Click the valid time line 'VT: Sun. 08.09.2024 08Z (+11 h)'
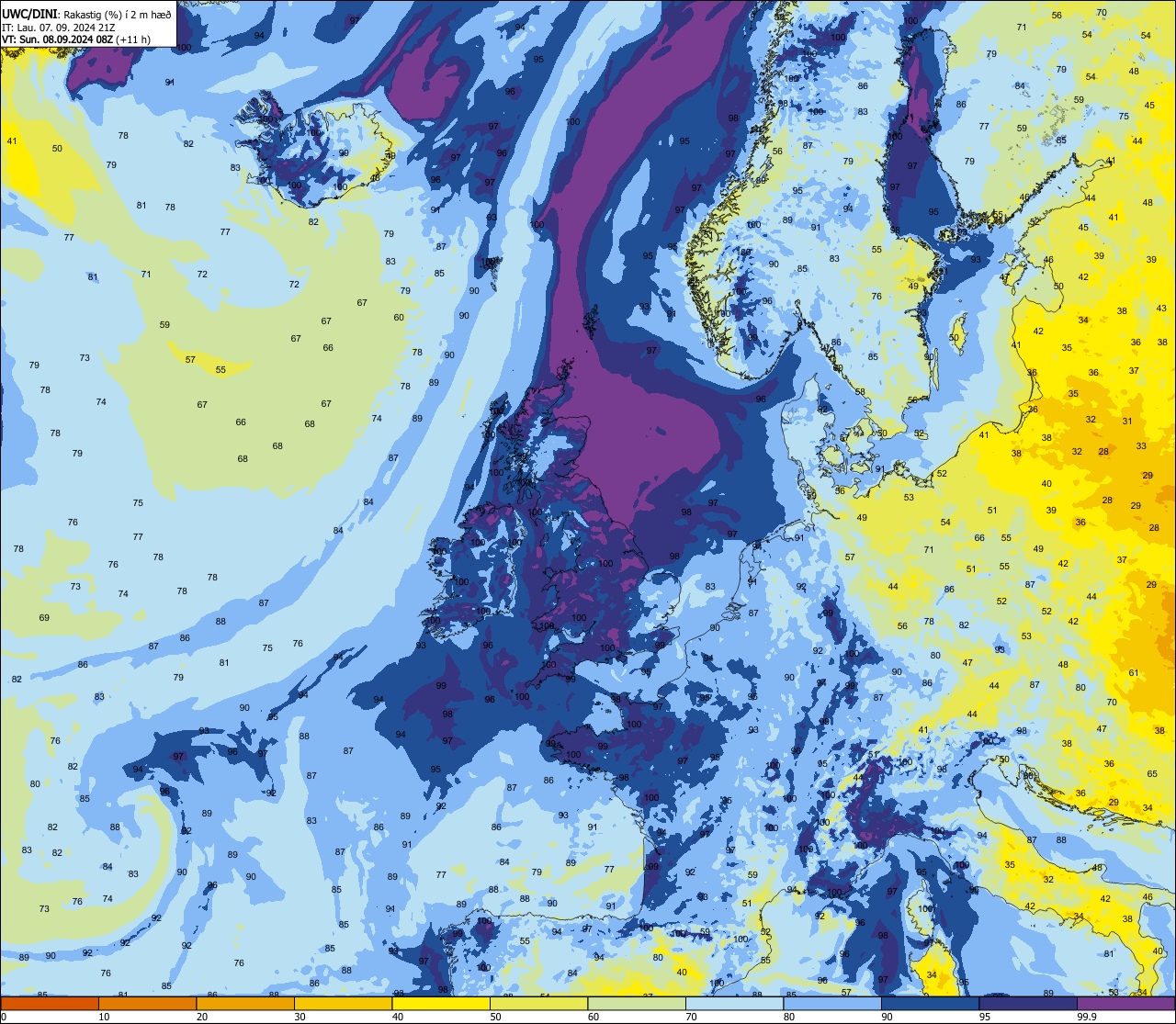The height and width of the screenshot is (1024, 1176). point(74,39)
